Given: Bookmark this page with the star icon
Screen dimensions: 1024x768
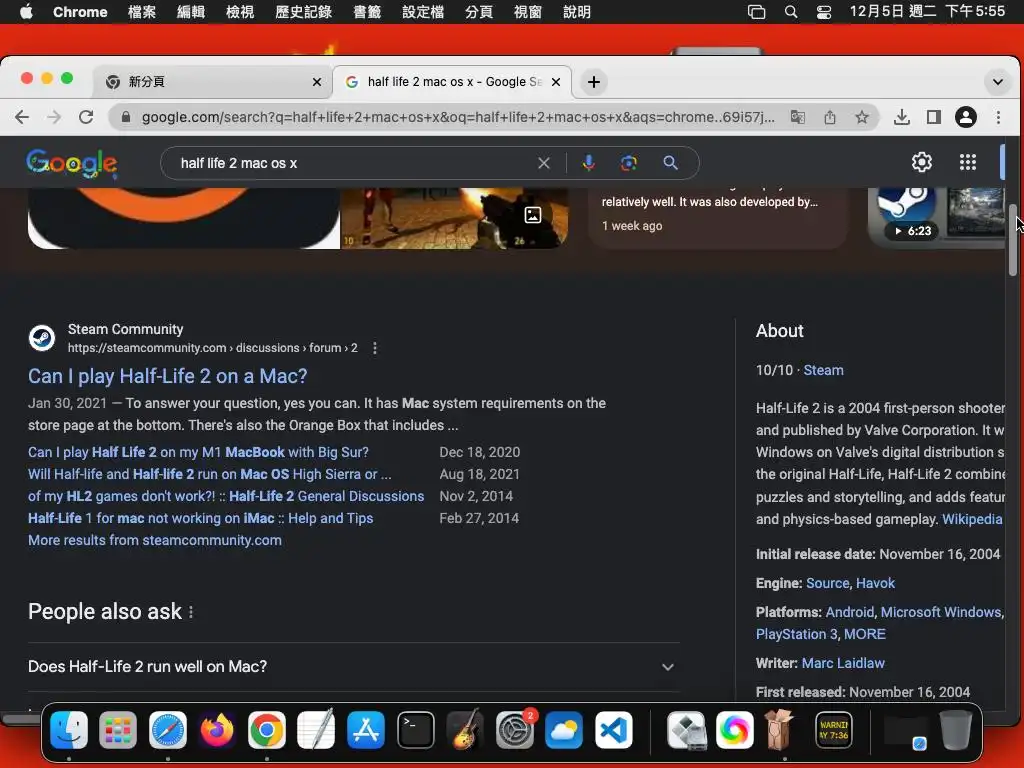Looking at the screenshot, I should 862,117.
